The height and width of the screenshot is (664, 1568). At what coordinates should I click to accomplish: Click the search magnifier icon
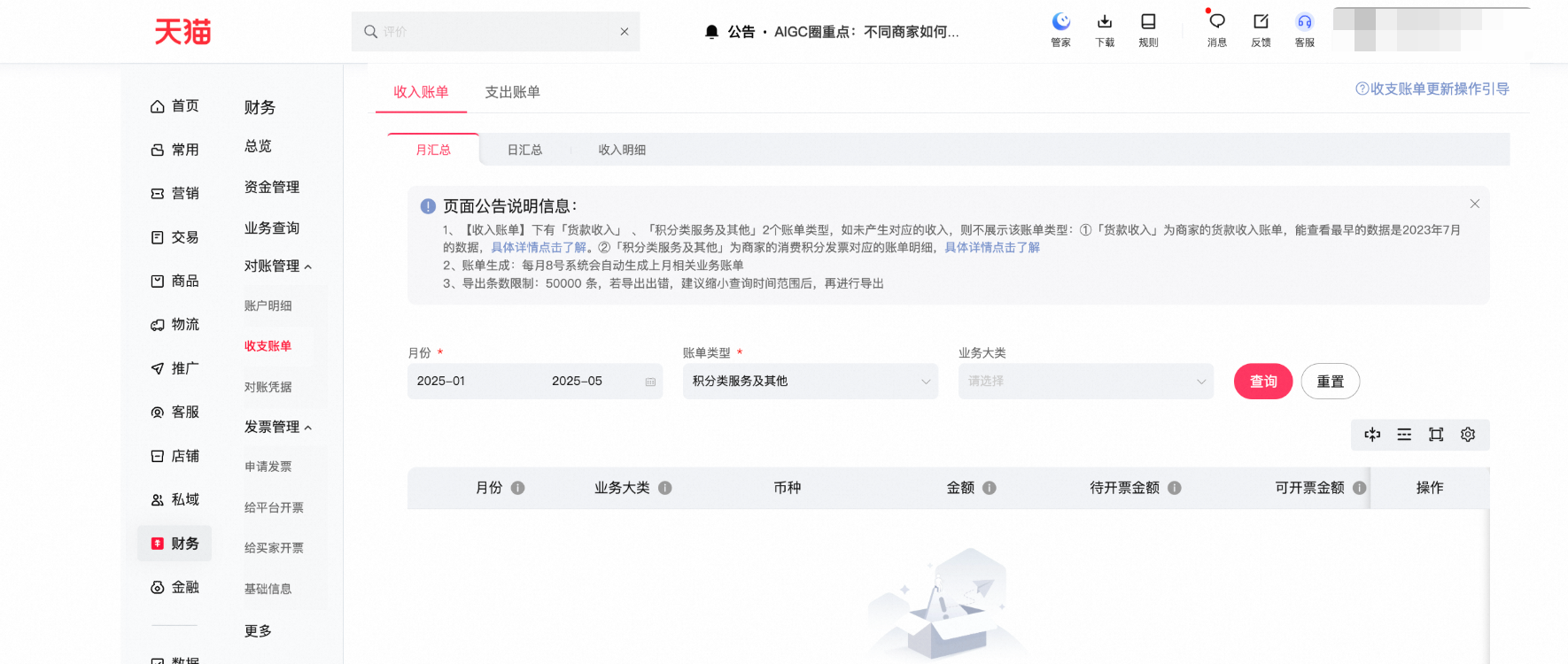coord(370,32)
